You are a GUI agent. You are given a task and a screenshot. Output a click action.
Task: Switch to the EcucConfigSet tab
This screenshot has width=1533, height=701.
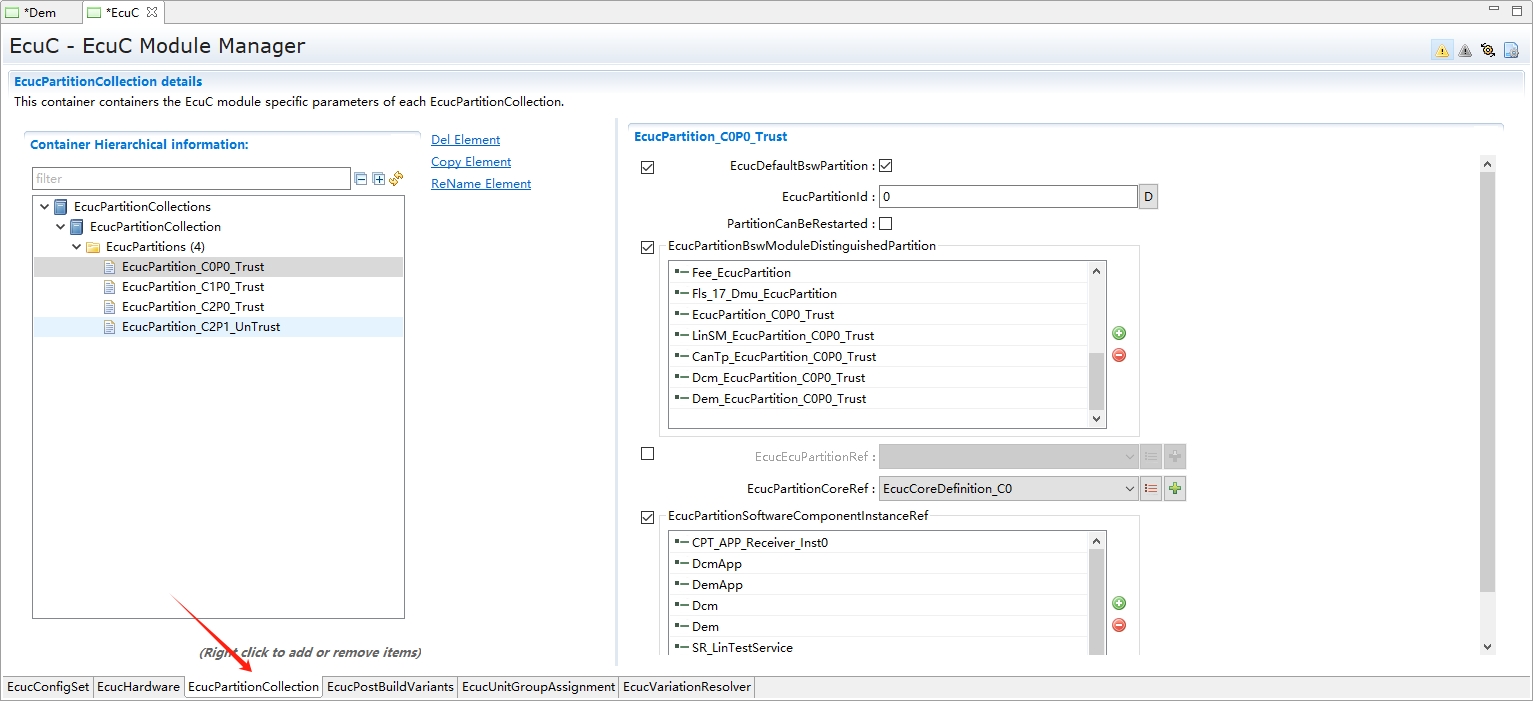pyautogui.click(x=47, y=687)
